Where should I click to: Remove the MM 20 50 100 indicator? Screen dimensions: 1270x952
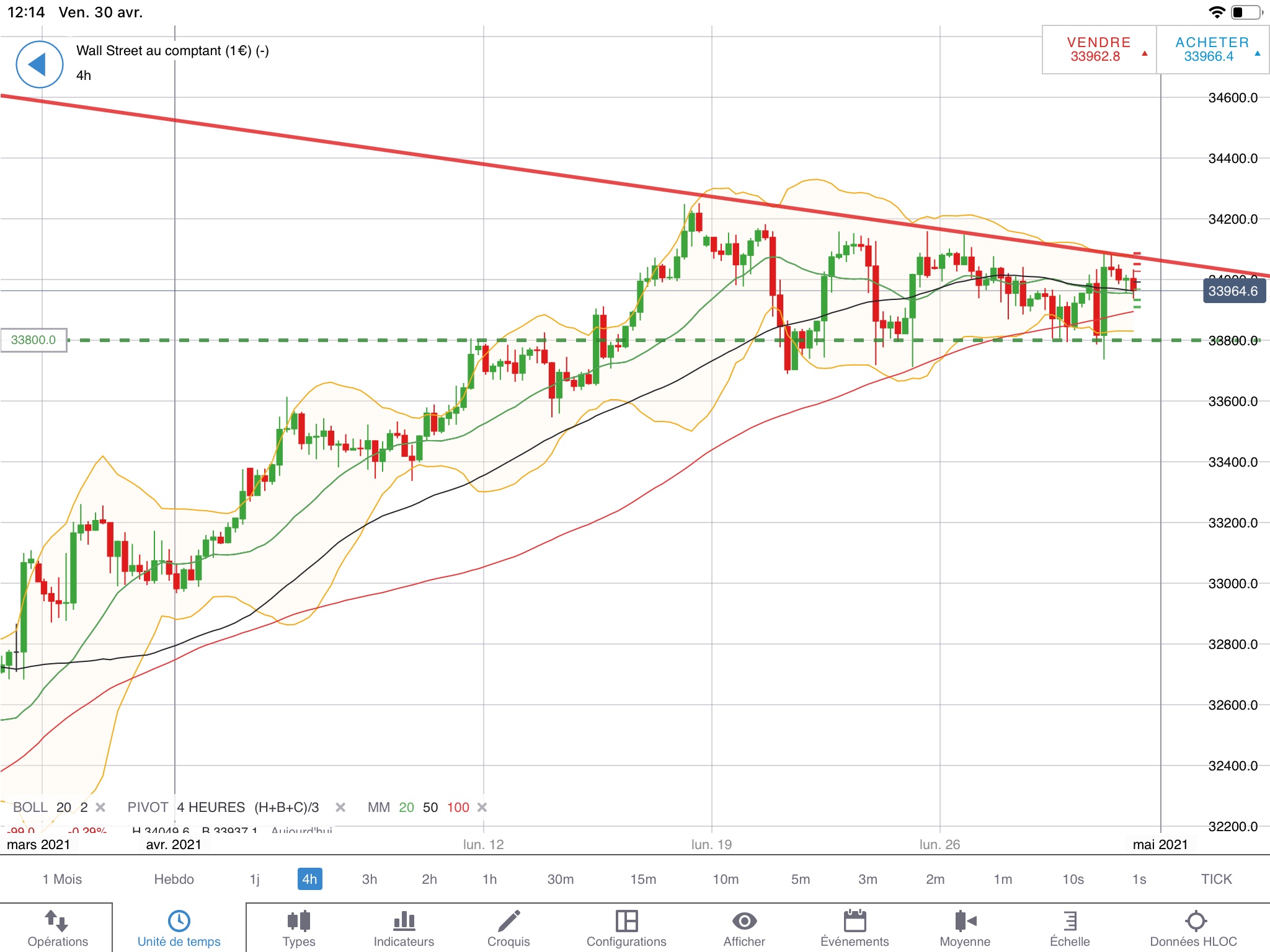(x=482, y=808)
